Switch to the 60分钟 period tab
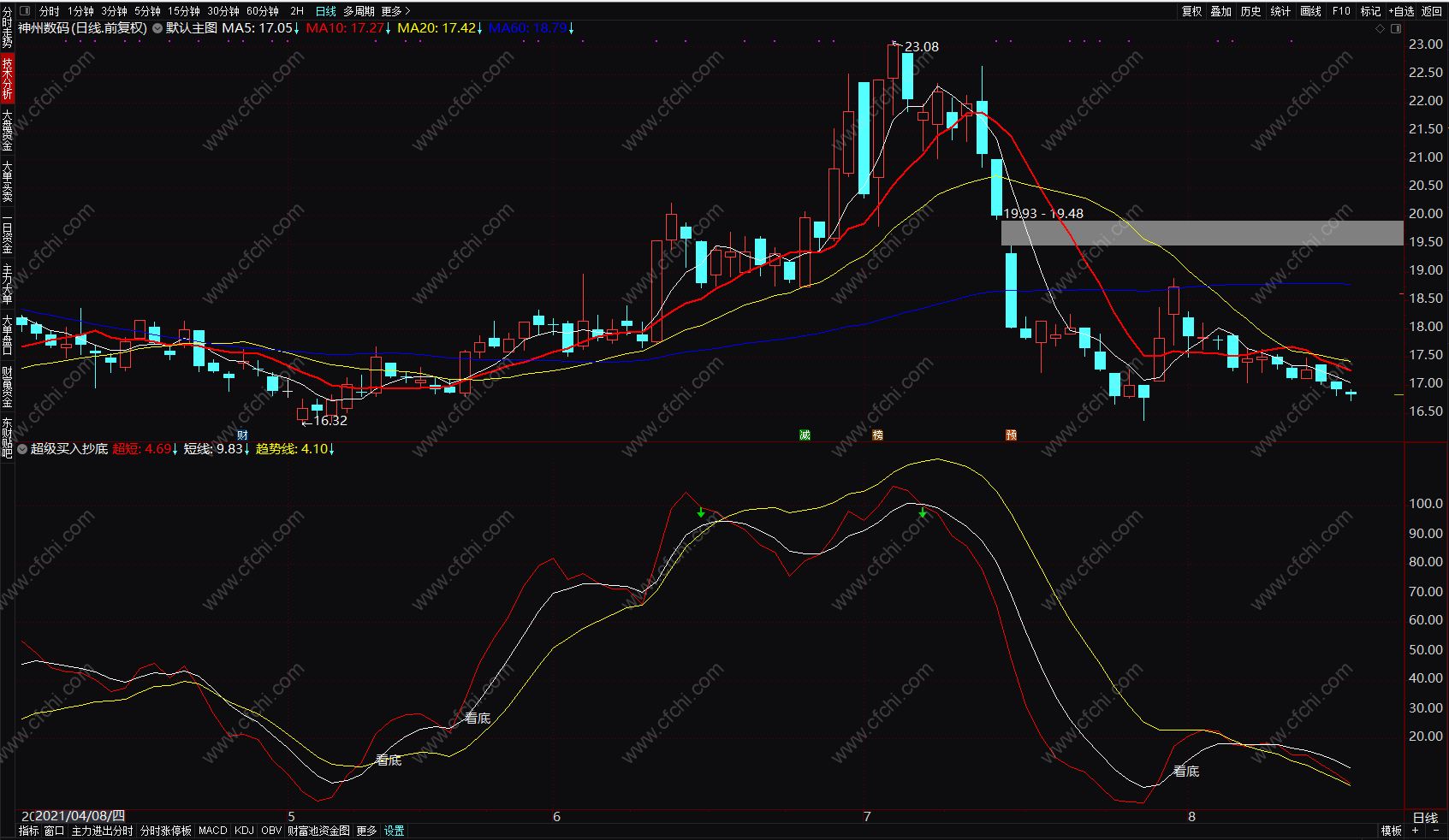Viewport: 1449px width, 840px height. 263,11
